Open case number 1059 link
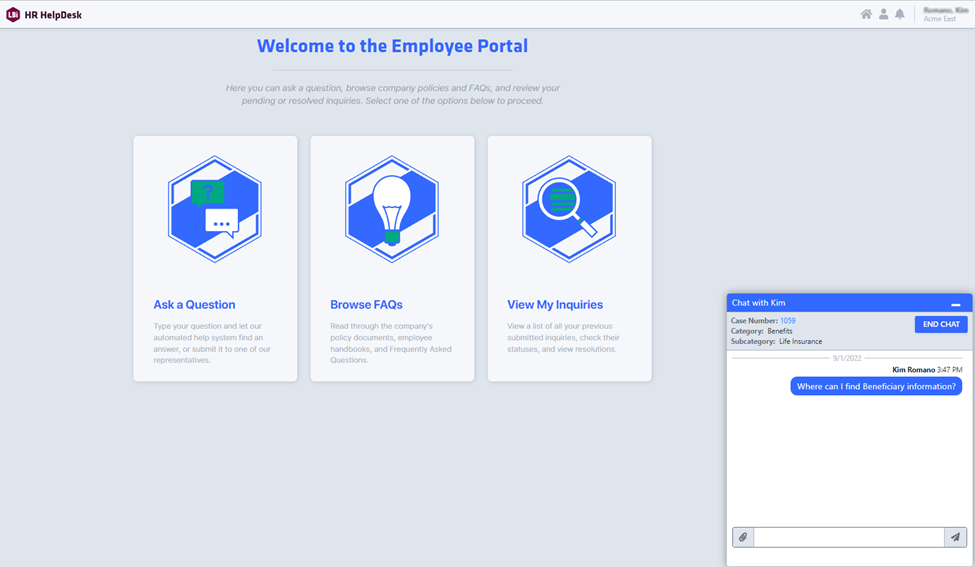Image resolution: width=975 pixels, height=567 pixels. tap(788, 321)
